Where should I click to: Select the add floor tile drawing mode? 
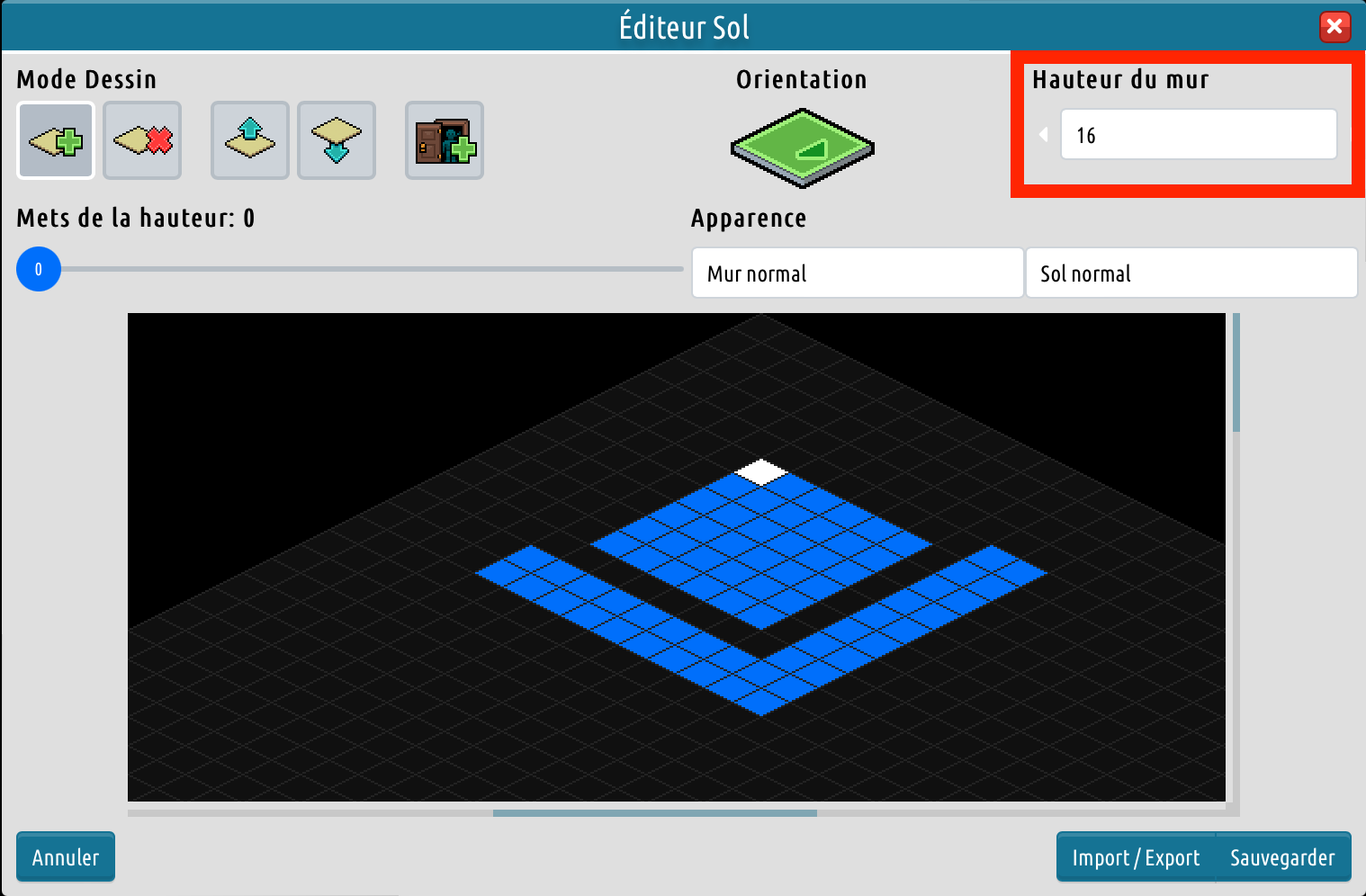(x=56, y=140)
